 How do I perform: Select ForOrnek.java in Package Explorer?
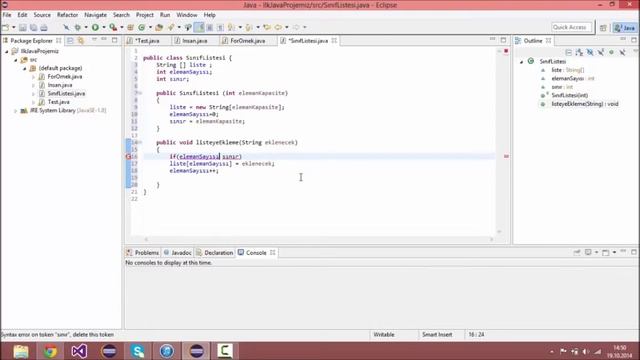click(64, 77)
